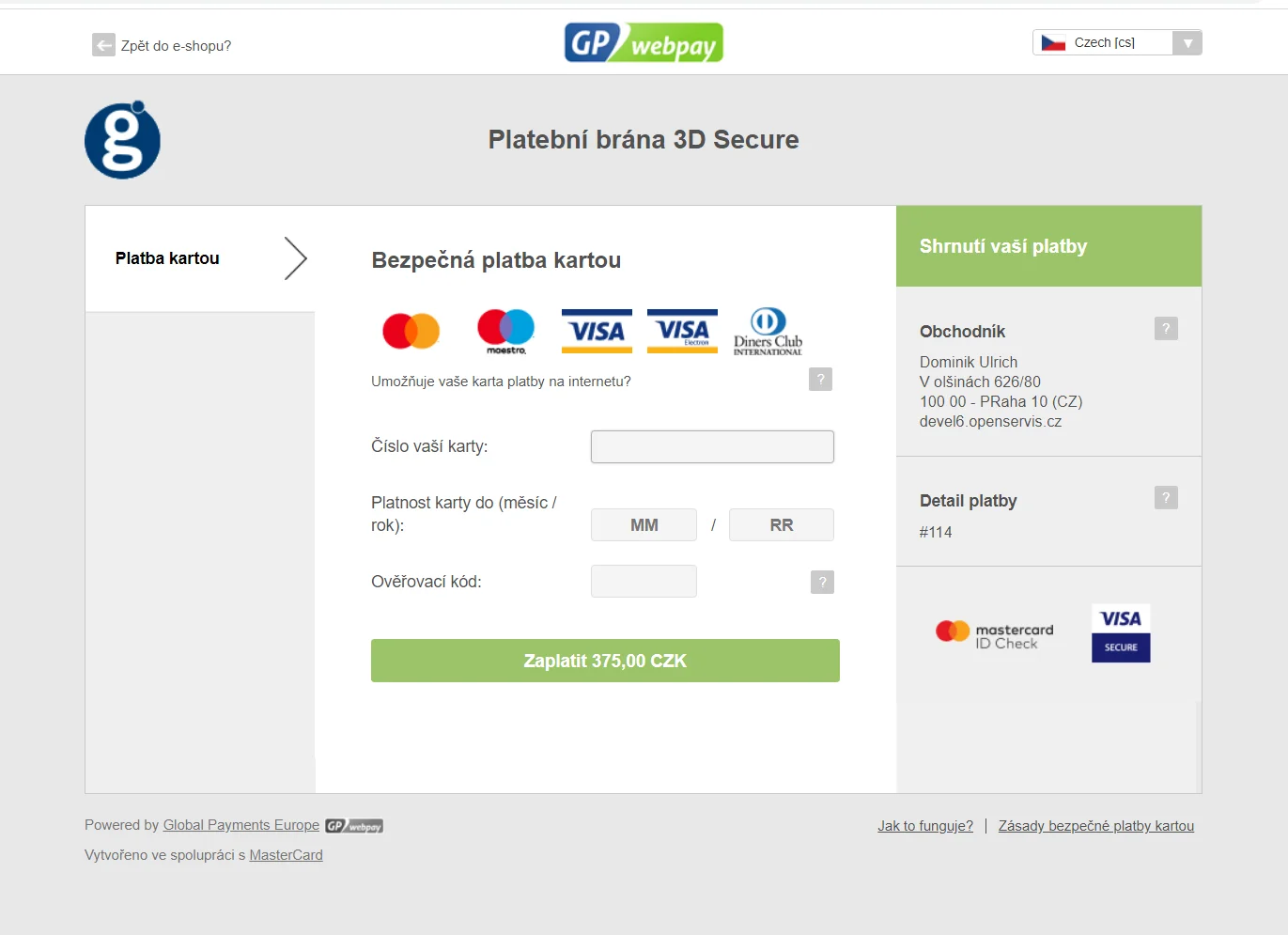Viewport: 1288px width, 935px height.
Task: Click the Diners Club International logo
Action: click(768, 332)
